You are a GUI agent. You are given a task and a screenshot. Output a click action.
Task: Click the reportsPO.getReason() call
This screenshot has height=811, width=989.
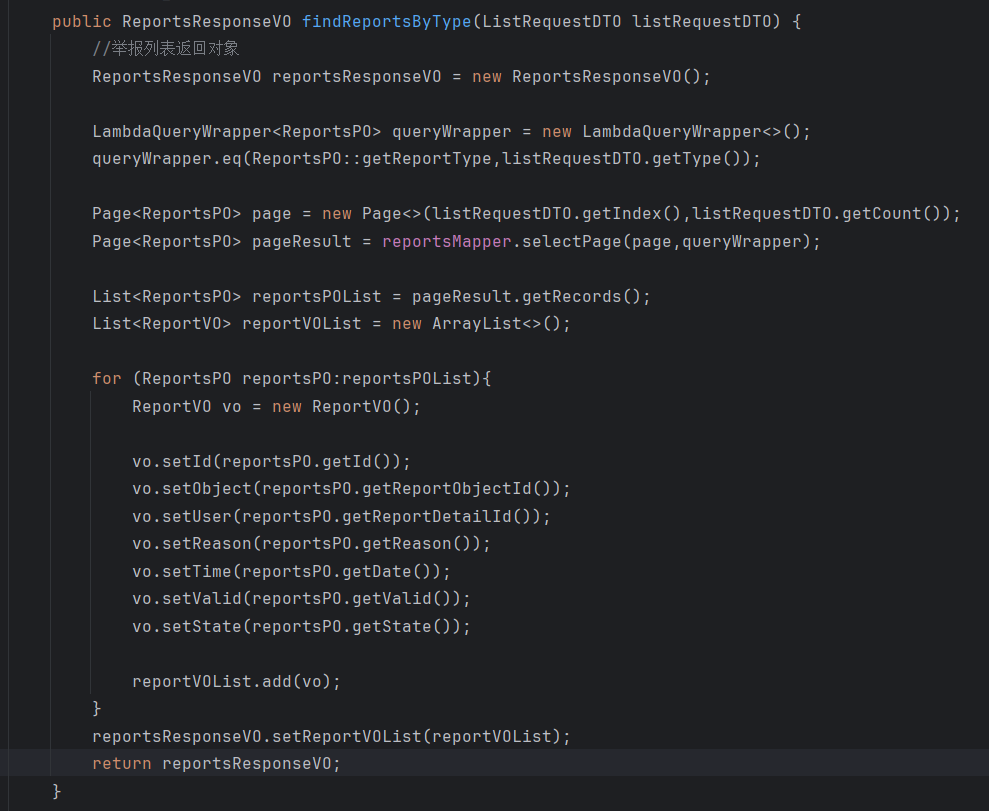[366, 543]
